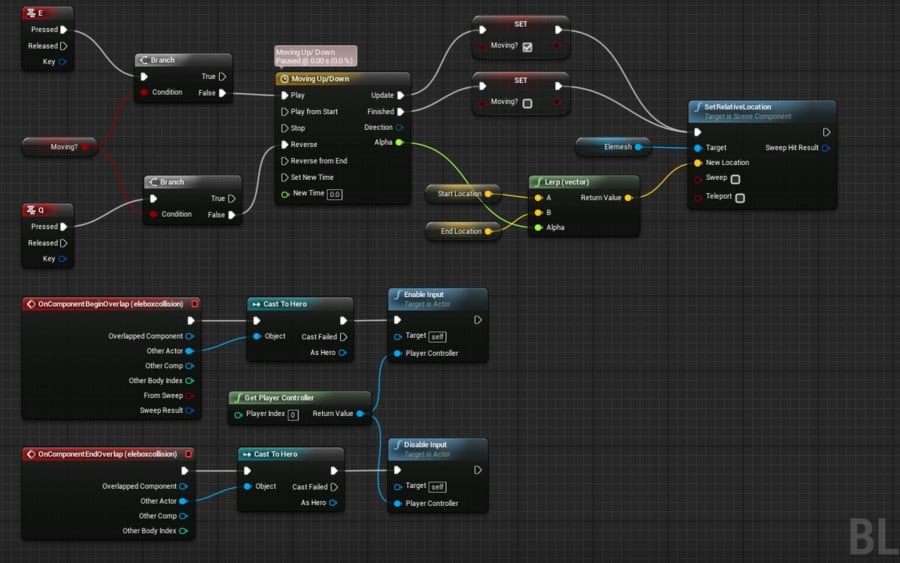Click the event icon on the OnComponentBeginOverlap node
Screen dimensions: 900x563
[31, 304]
